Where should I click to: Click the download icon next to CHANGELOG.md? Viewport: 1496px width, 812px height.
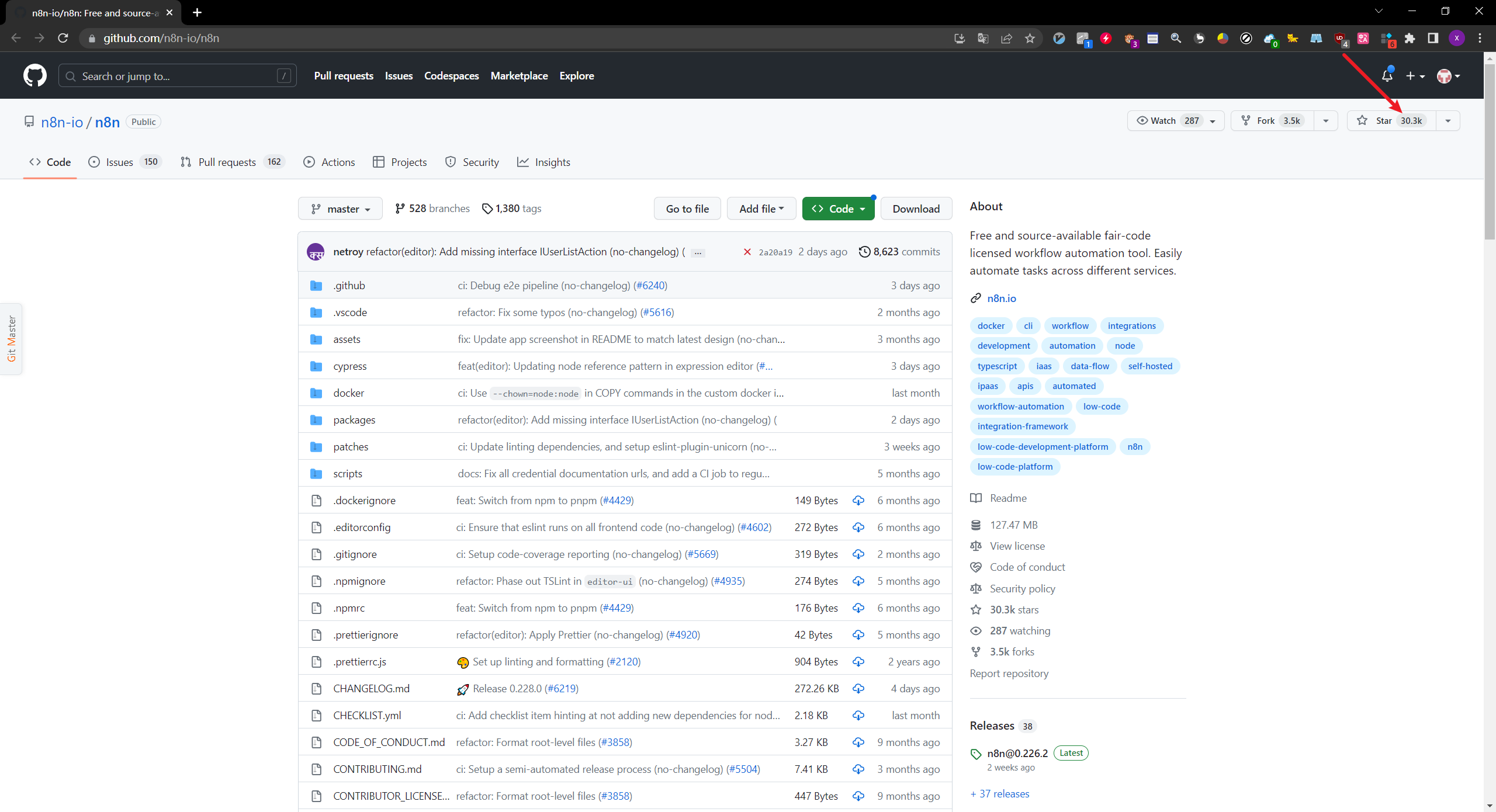[858, 689]
